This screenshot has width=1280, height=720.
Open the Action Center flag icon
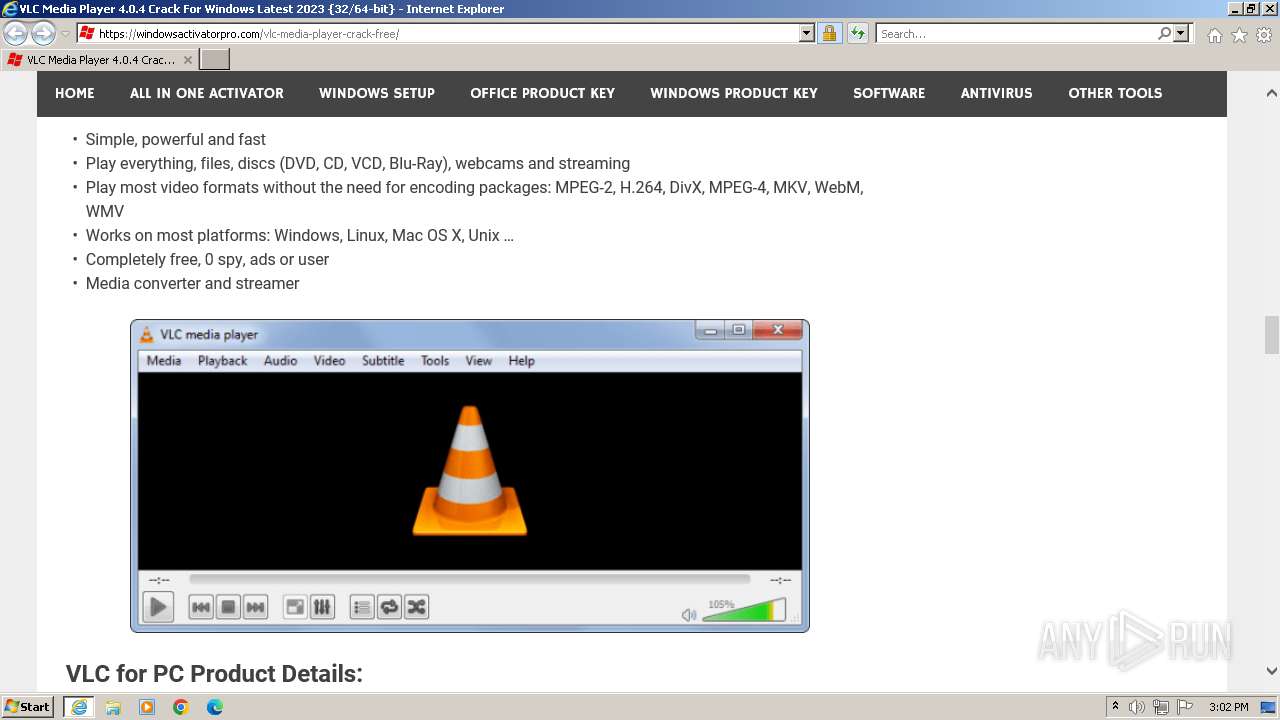point(1185,707)
